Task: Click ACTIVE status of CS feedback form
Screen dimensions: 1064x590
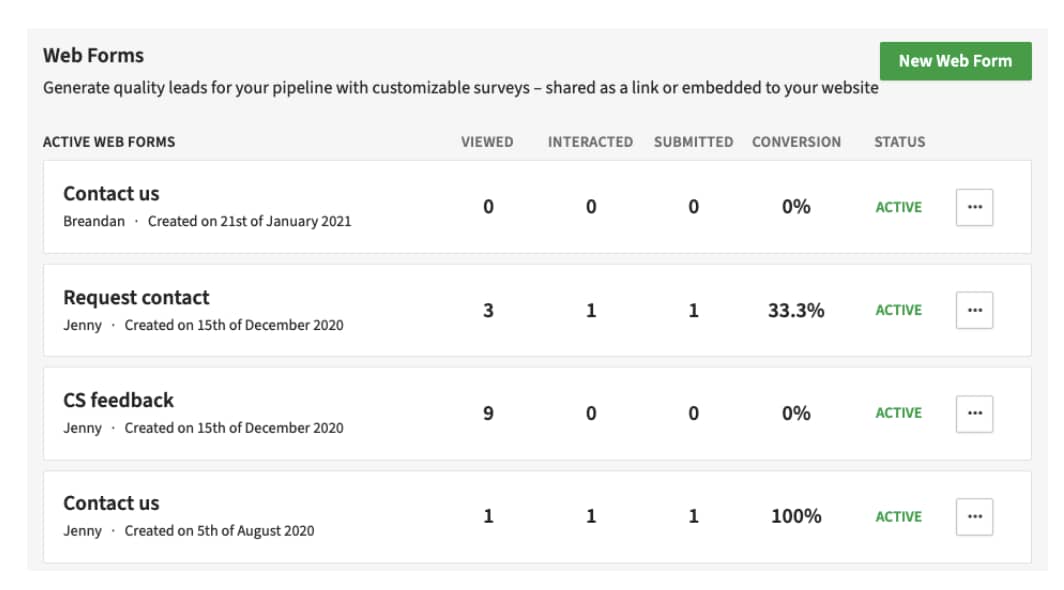Action: coord(898,413)
